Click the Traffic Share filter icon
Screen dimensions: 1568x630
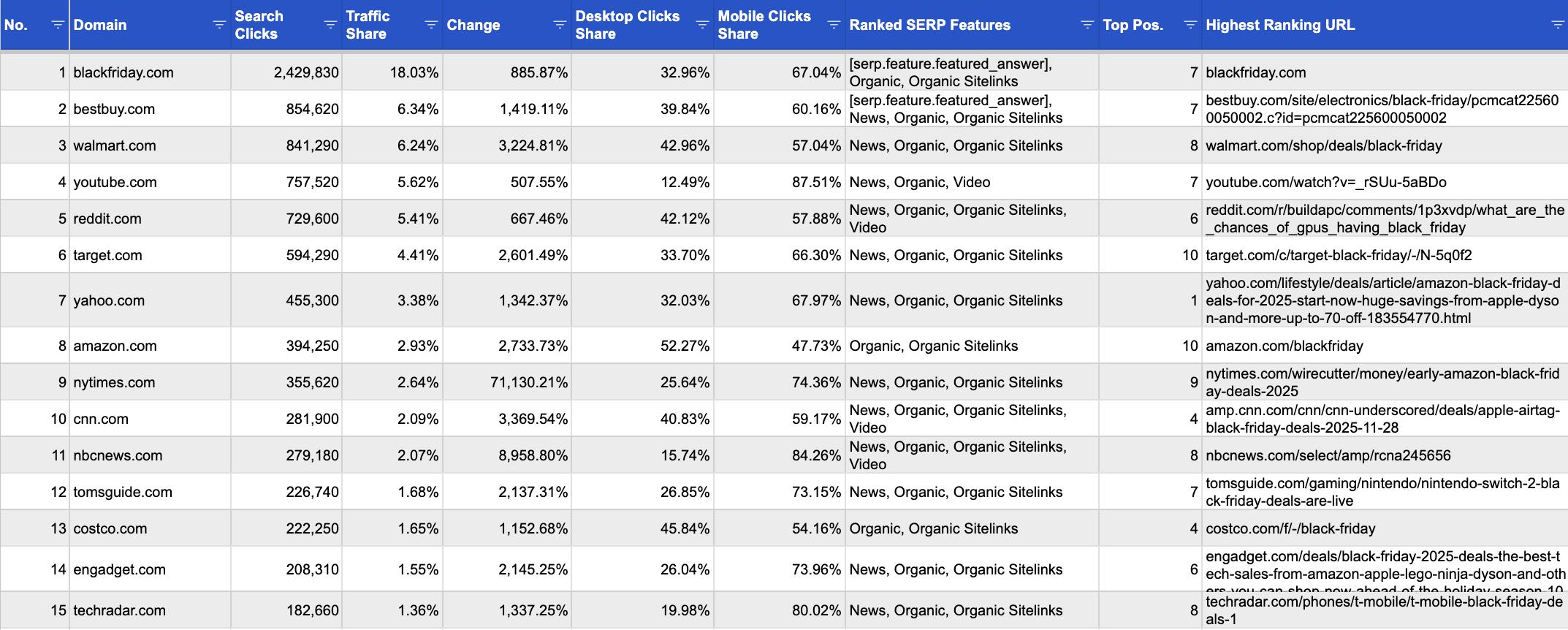431,25
